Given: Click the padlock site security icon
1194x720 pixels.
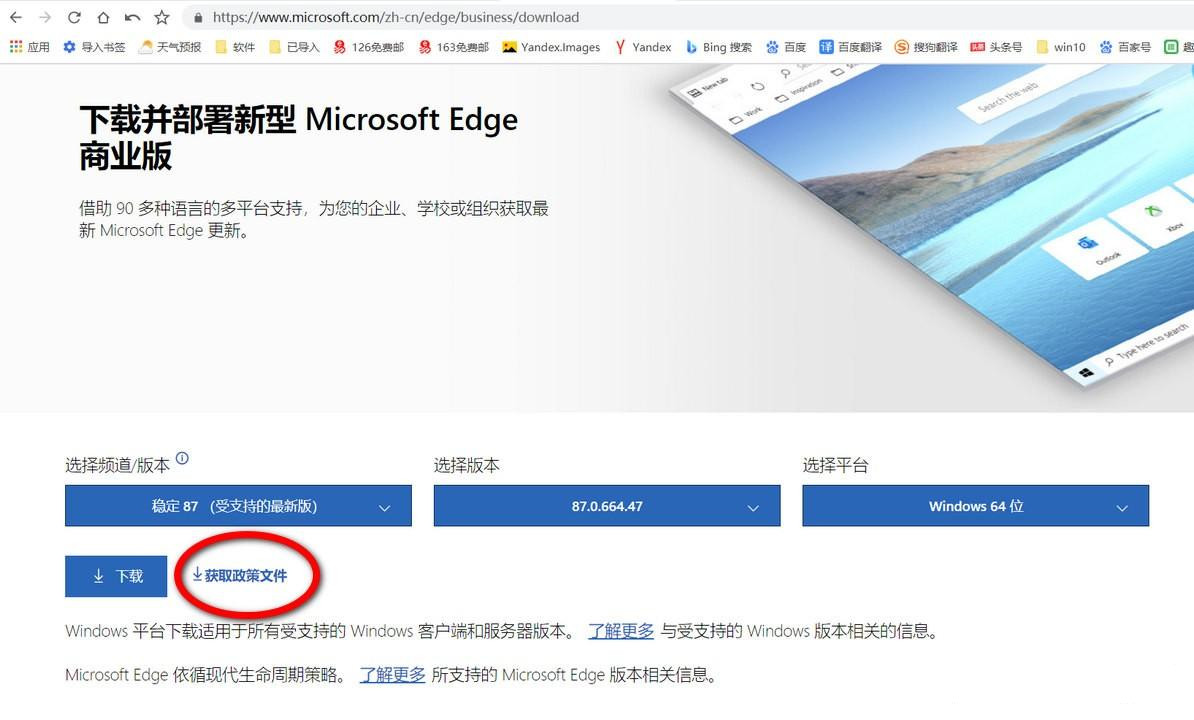Looking at the screenshot, I should coord(198,17).
